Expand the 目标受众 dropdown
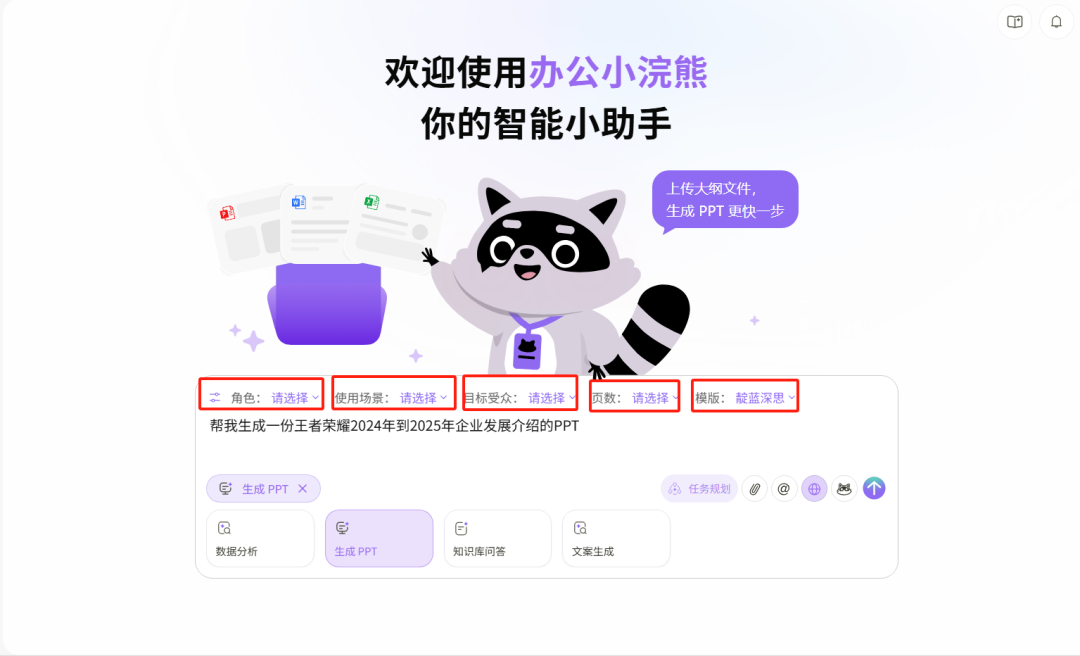The height and width of the screenshot is (656, 1080). (552, 398)
